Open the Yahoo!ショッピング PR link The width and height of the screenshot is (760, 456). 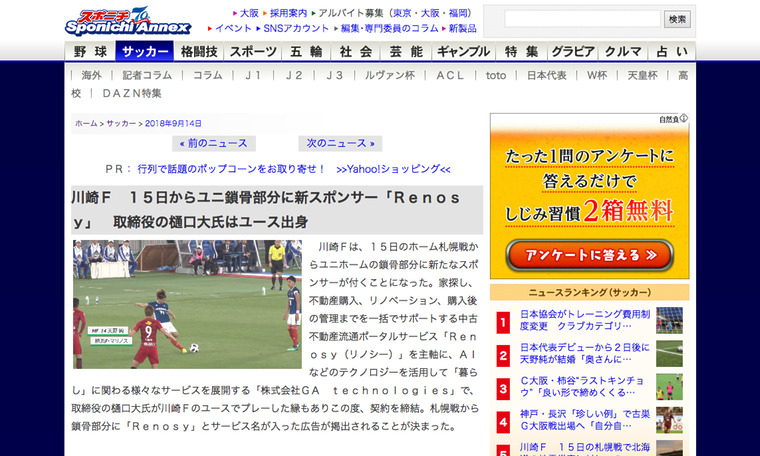pyautogui.click(x=393, y=169)
